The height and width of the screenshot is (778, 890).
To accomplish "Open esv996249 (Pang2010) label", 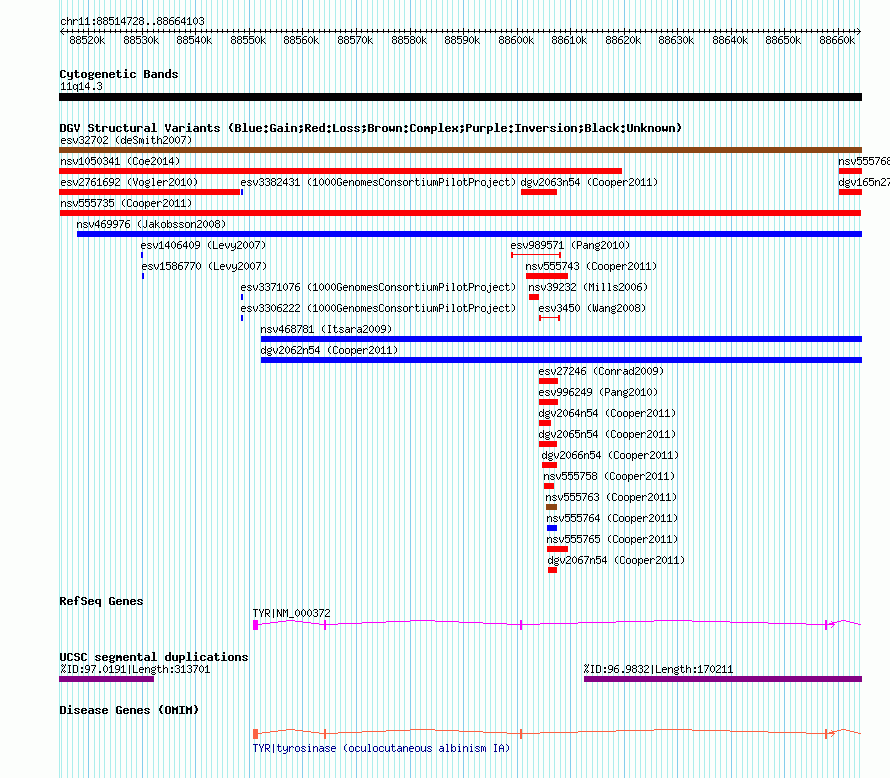I will pyautogui.click(x=598, y=392).
